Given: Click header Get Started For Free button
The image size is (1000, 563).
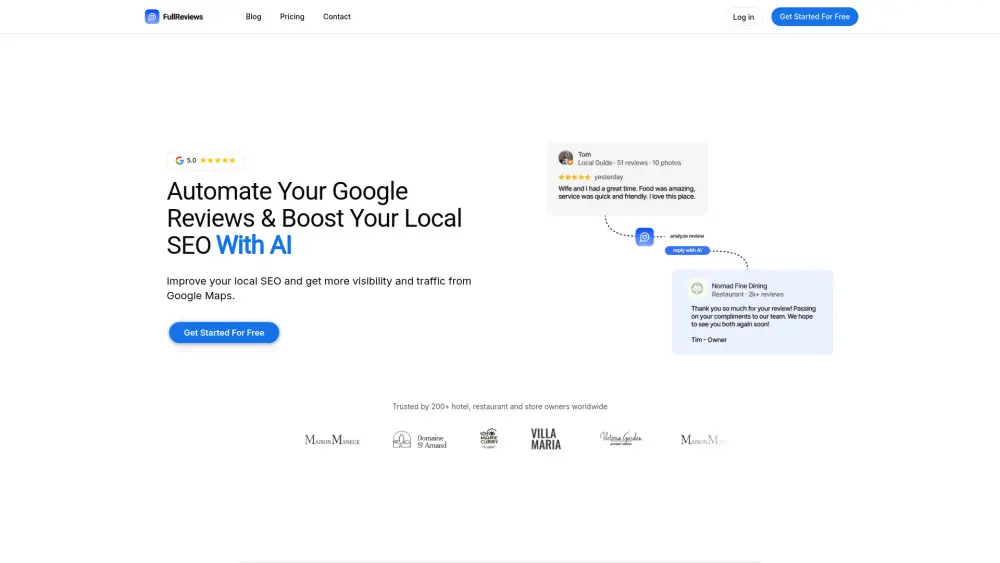Looking at the screenshot, I should coord(814,17).
